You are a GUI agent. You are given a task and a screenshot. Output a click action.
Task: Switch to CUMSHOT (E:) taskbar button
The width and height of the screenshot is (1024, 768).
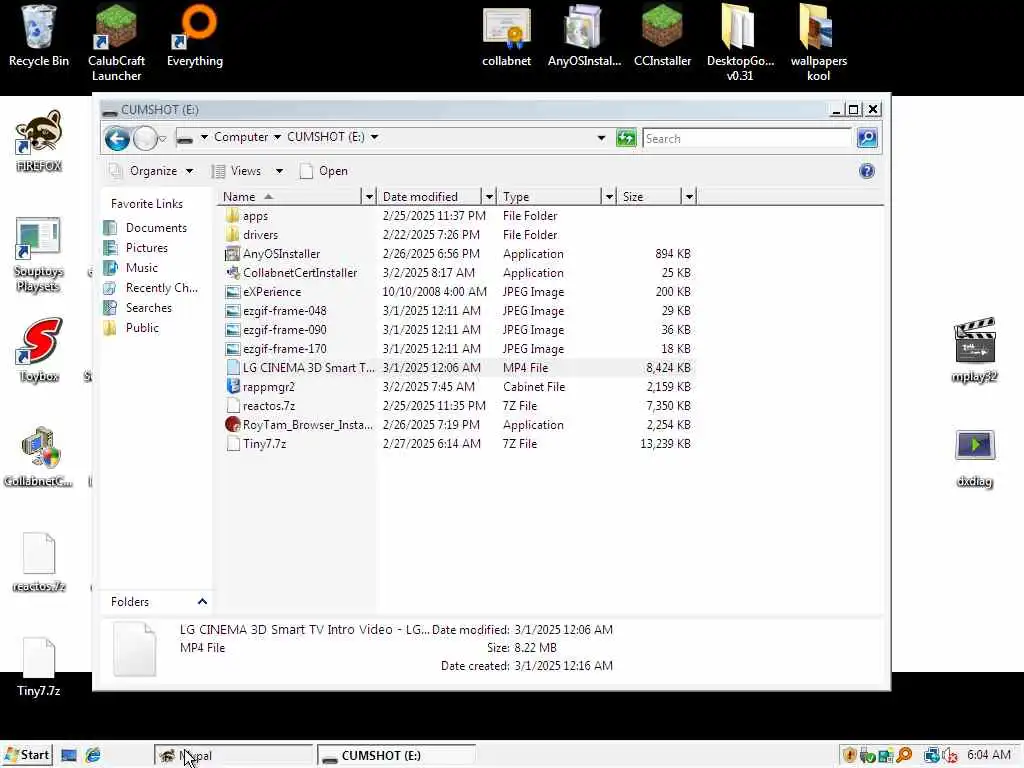point(396,756)
